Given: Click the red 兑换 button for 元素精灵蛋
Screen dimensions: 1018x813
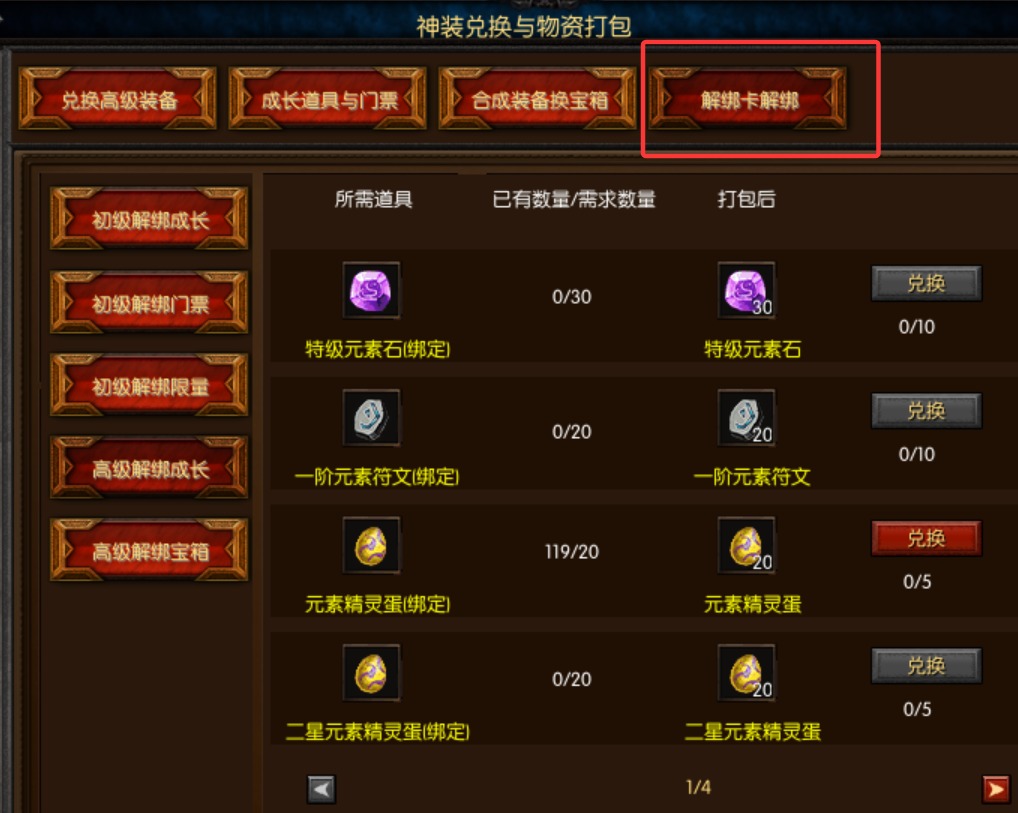Looking at the screenshot, I should point(926,538).
